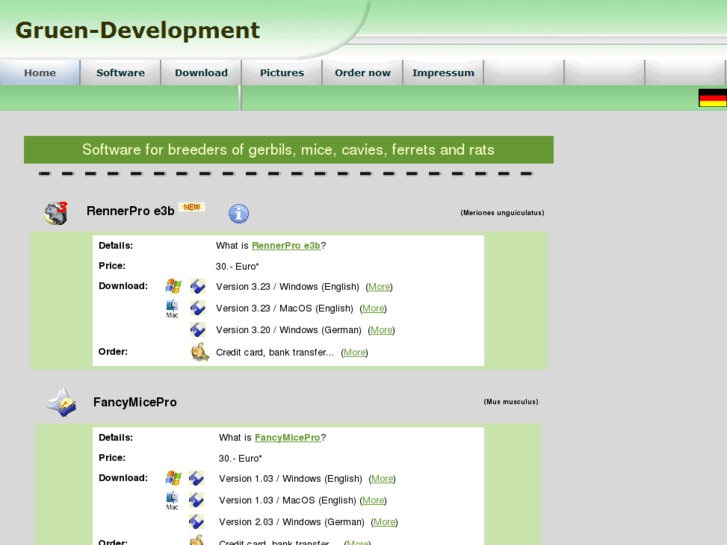Viewport: 727px width, 545px height.
Task: Click the breeders software banner heading
Action: click(288, 149)
